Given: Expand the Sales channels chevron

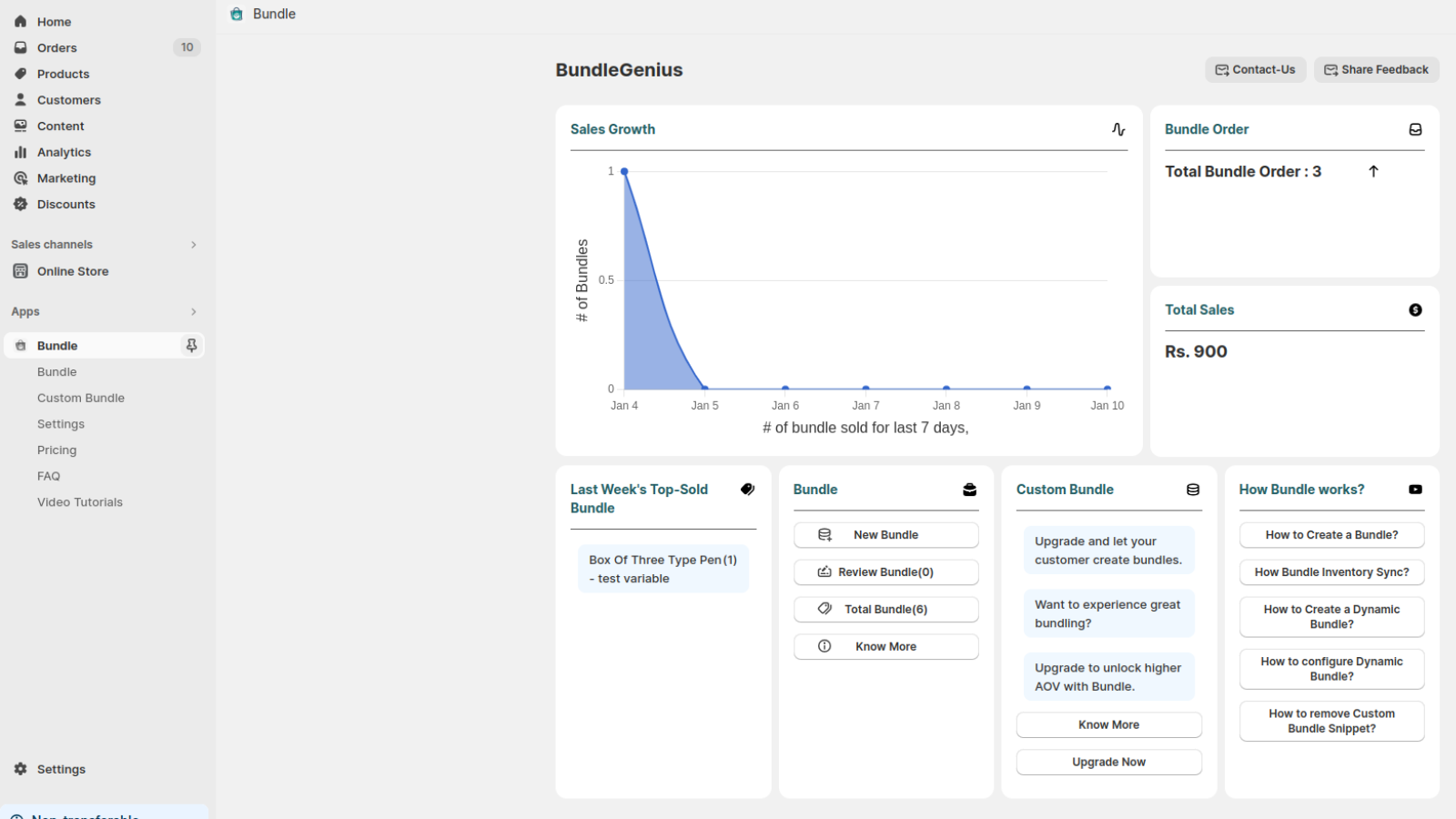Looking at the screenshot, I should (x=194, y=245).
